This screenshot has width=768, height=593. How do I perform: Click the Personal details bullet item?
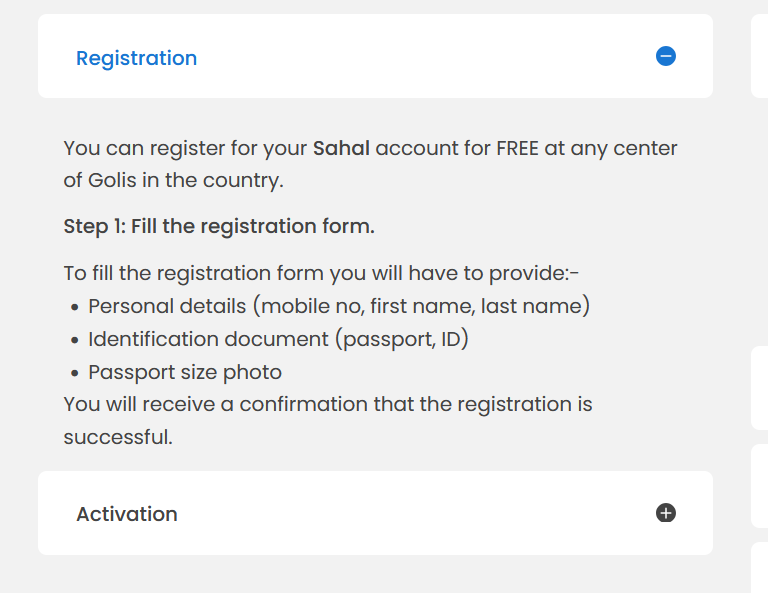click(x=339, y=306)
